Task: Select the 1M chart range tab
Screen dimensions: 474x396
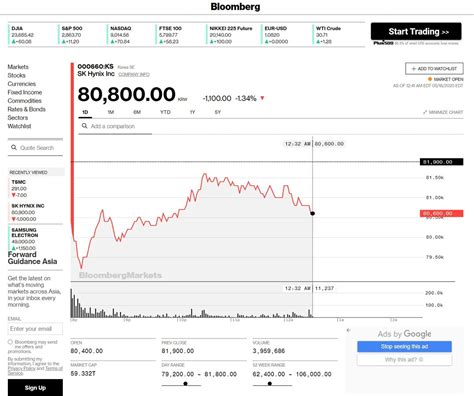Action: [x=111, y=112]
